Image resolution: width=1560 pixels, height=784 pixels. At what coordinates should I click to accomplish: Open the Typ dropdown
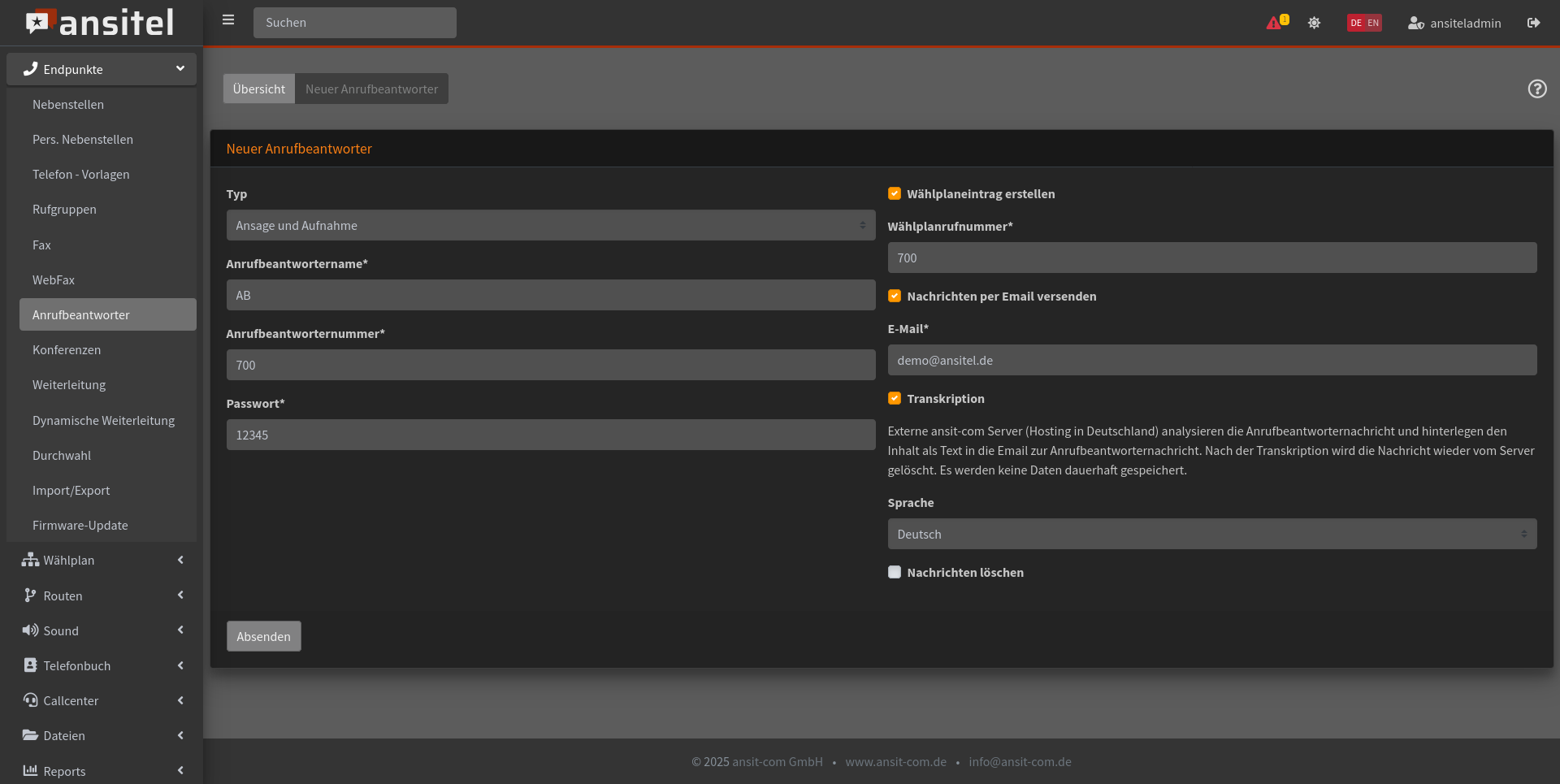pyautogui.click(x=550, y=225)
